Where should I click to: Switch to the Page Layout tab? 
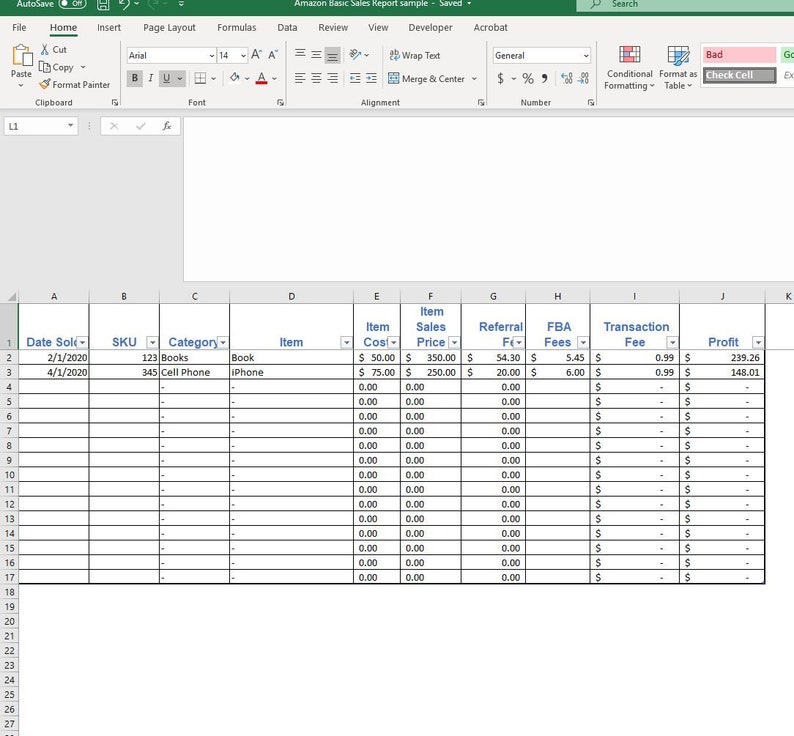(169, 27)
